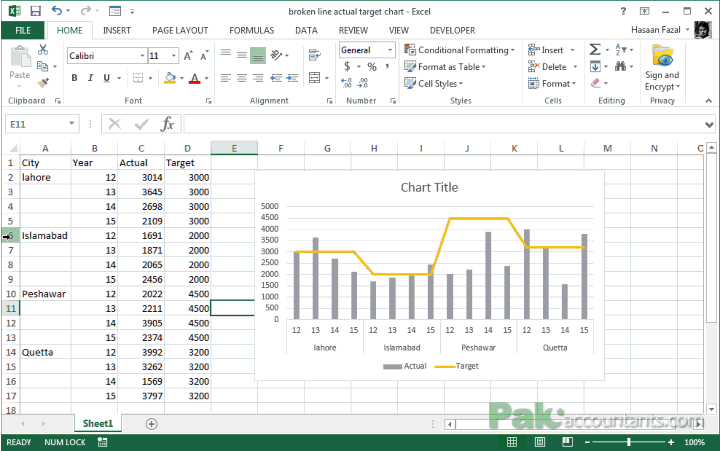Toggle Top Align button
720x451 pixels.
225,55
